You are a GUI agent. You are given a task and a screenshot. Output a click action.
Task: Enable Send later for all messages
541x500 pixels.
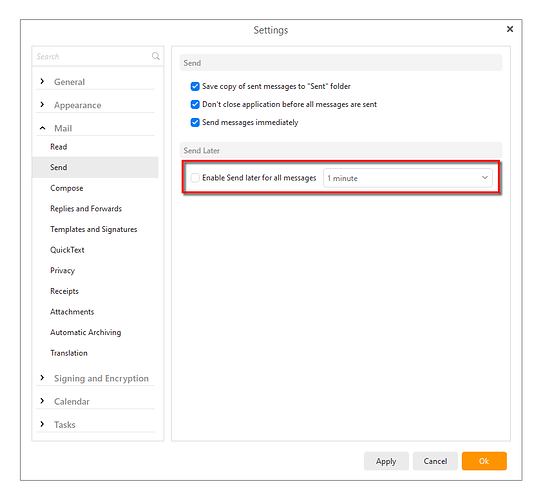tap(195, 178)
